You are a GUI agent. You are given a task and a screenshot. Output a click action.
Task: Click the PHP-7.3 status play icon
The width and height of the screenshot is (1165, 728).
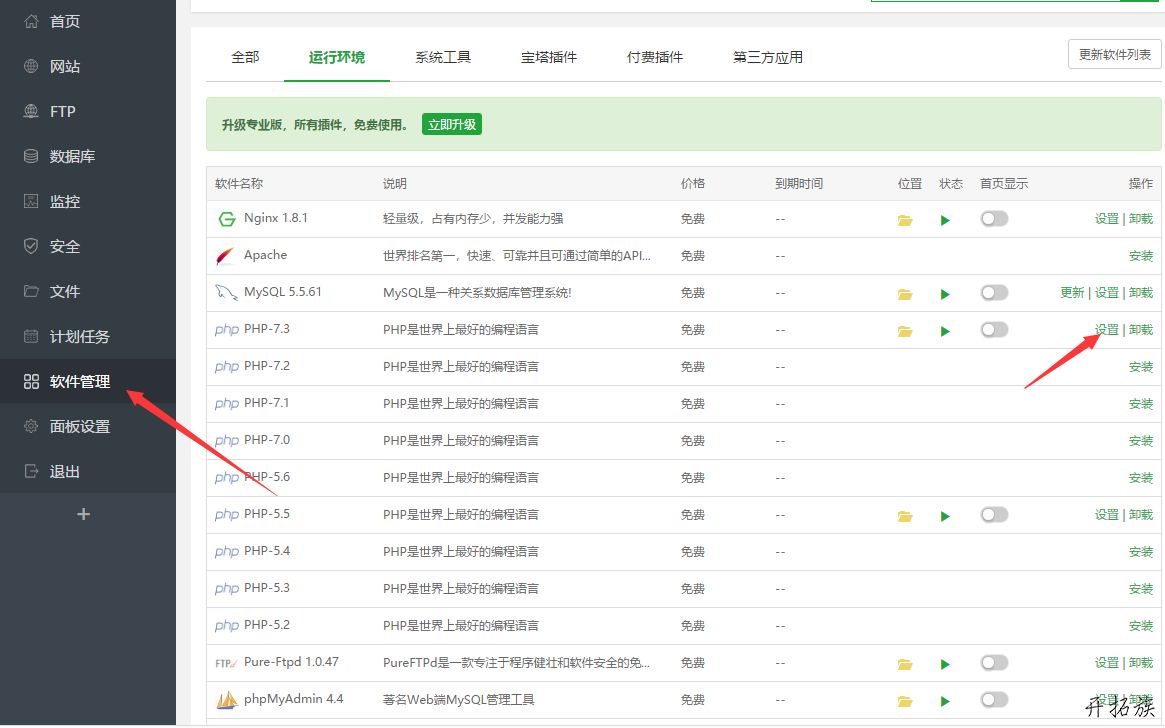945,331
